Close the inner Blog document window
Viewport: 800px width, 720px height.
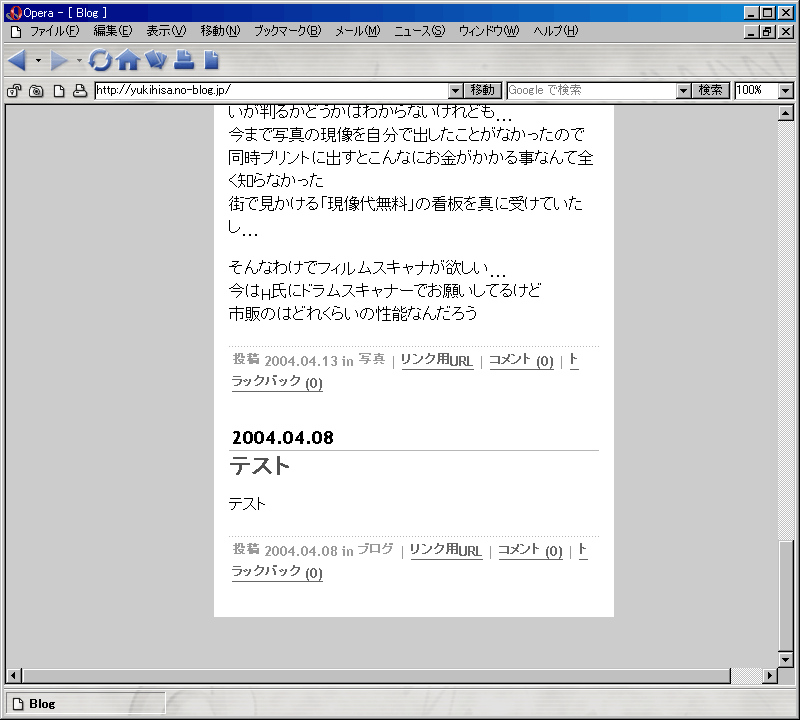pyautogui.click(x=786, y=32)
